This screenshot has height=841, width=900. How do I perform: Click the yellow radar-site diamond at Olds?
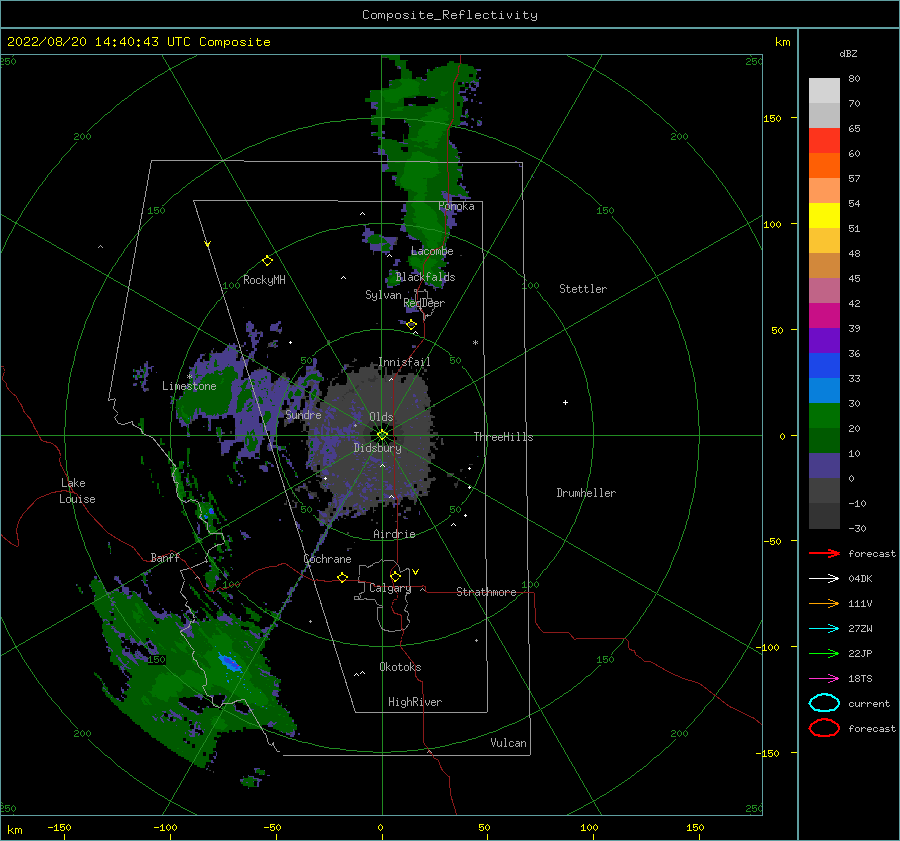382,435
